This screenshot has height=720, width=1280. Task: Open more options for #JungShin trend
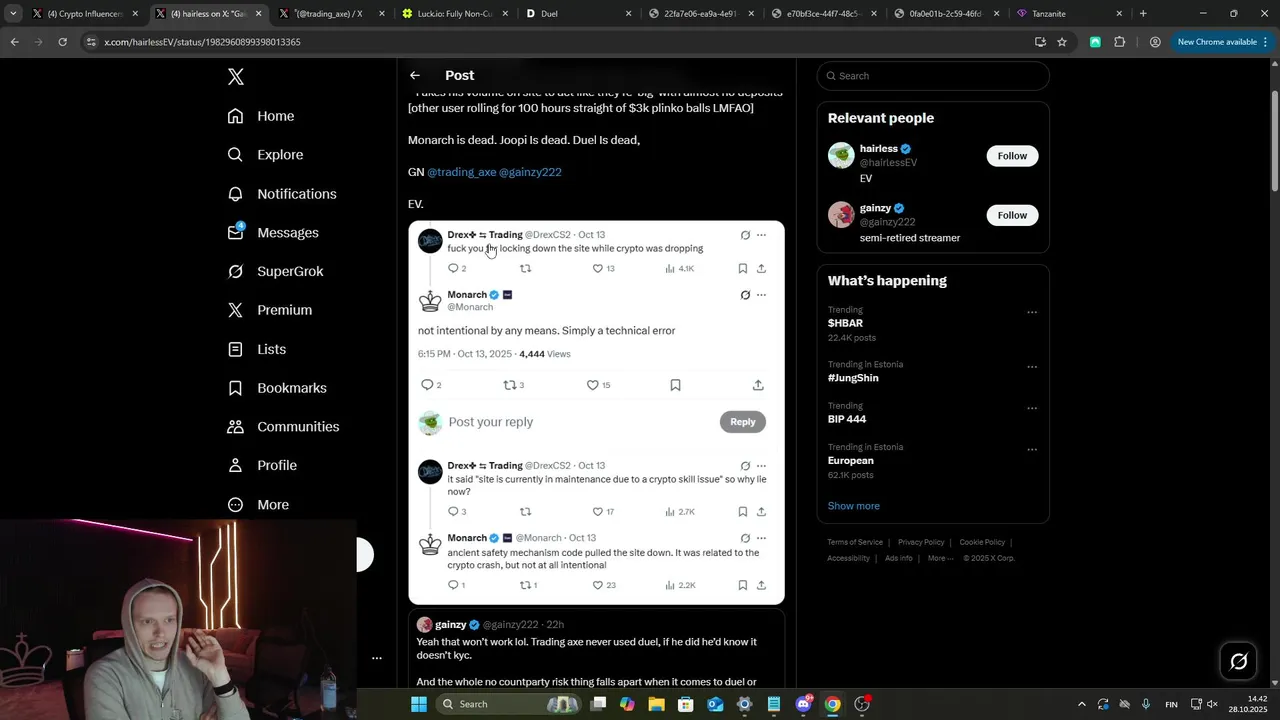click(x=1032, y=367)
